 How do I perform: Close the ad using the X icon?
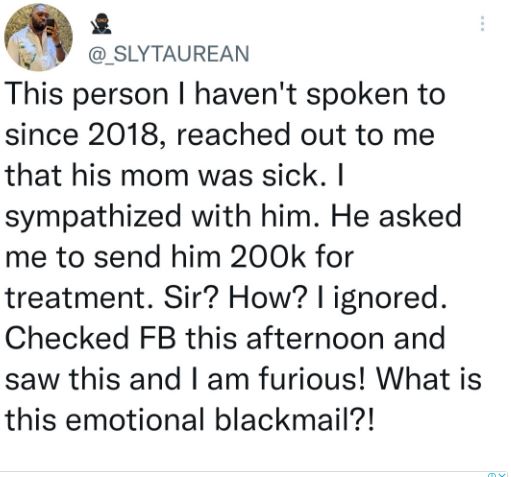click(x=500, y=475)
